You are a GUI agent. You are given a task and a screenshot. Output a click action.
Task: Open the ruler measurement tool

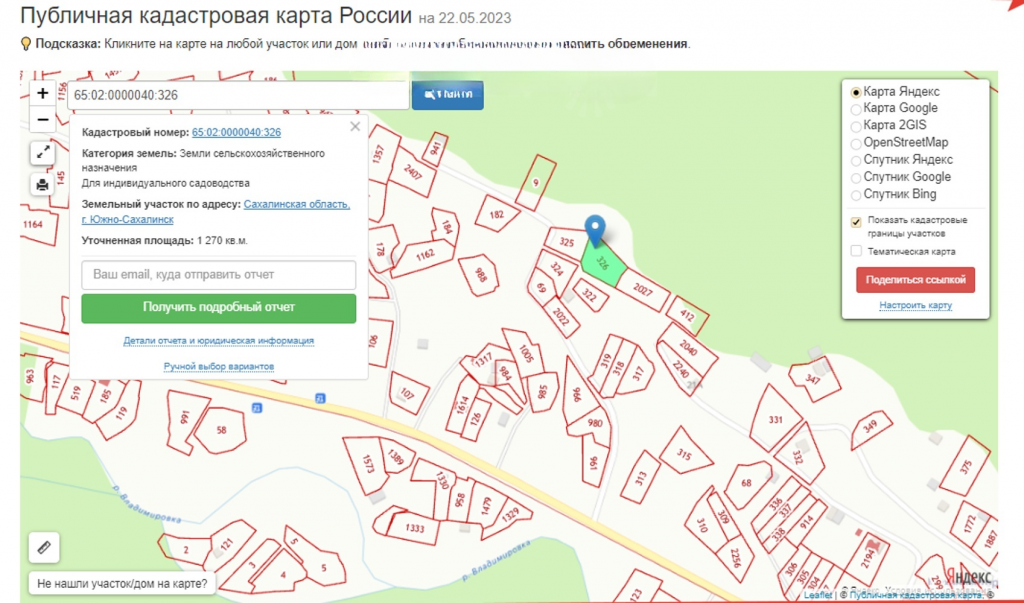pyautogui.click(x=44, y=547)
